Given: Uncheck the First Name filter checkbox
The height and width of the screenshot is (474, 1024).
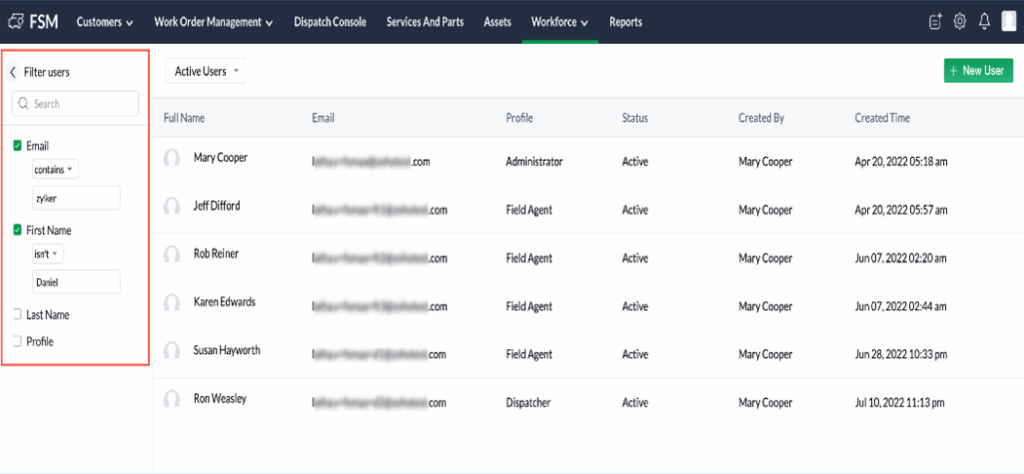Looking at the screenshot, I should 17,230.
